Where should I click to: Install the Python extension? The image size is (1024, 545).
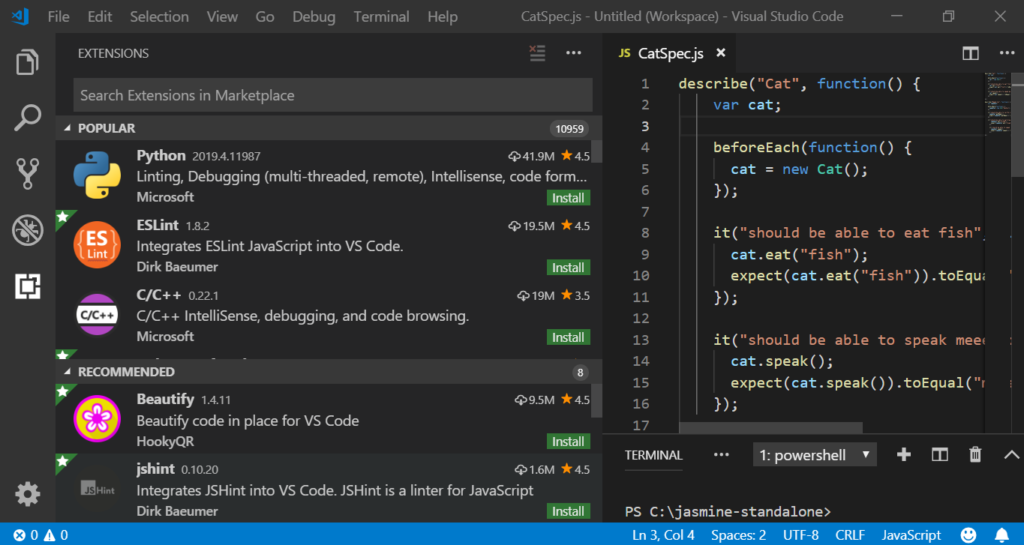[568, 198]
